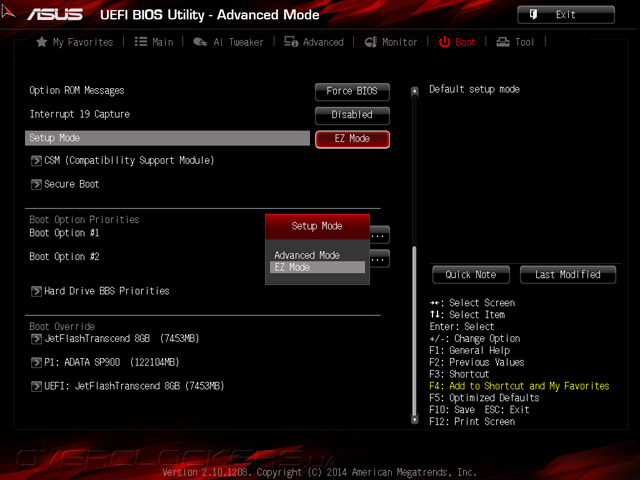Image resolution: width=640 pixels, height=480 pixels.
Task: Select the Option ROM Messages label
Action: coord(77,91)
